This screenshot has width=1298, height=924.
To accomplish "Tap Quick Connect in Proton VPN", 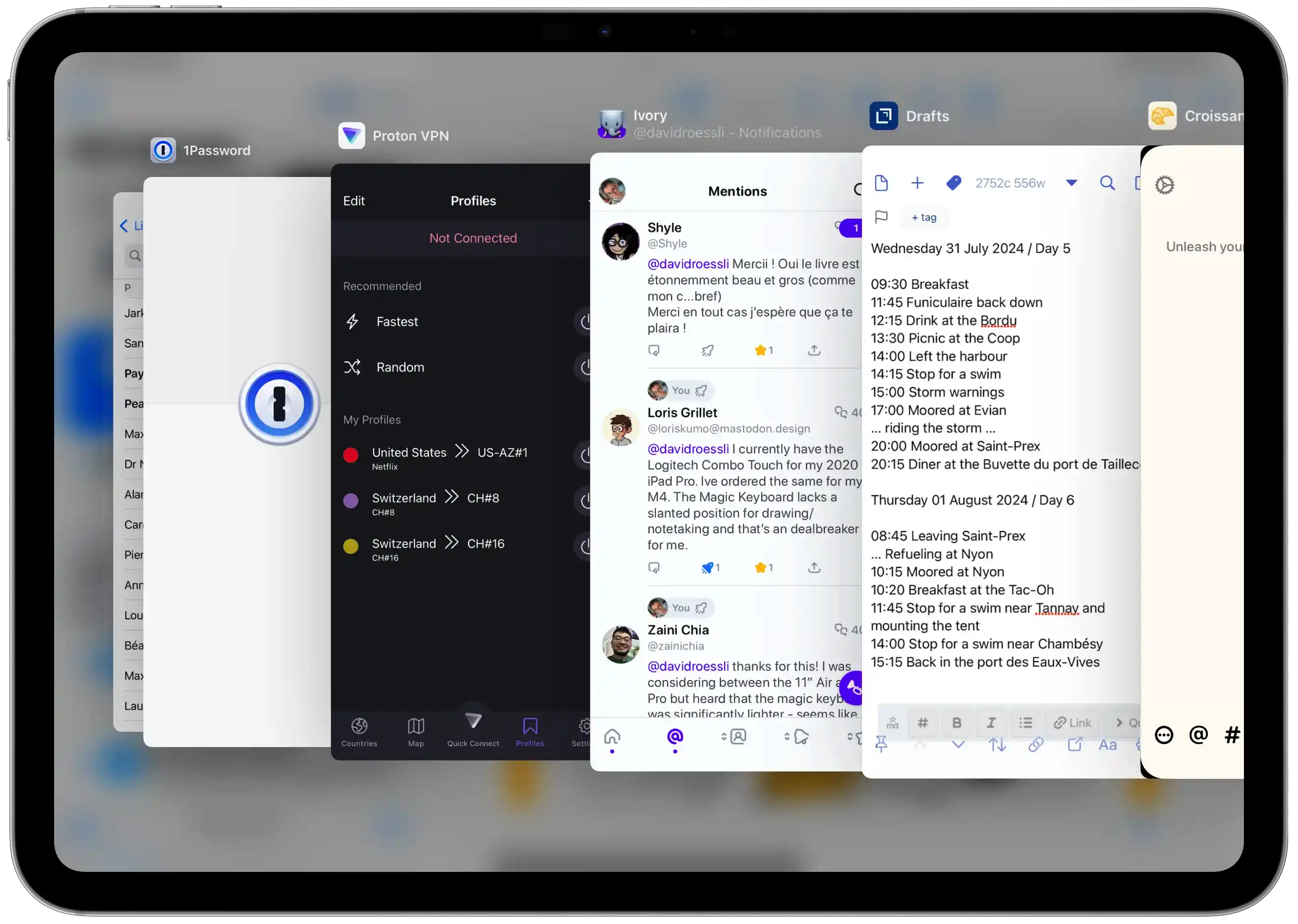I will coord(473,729).
